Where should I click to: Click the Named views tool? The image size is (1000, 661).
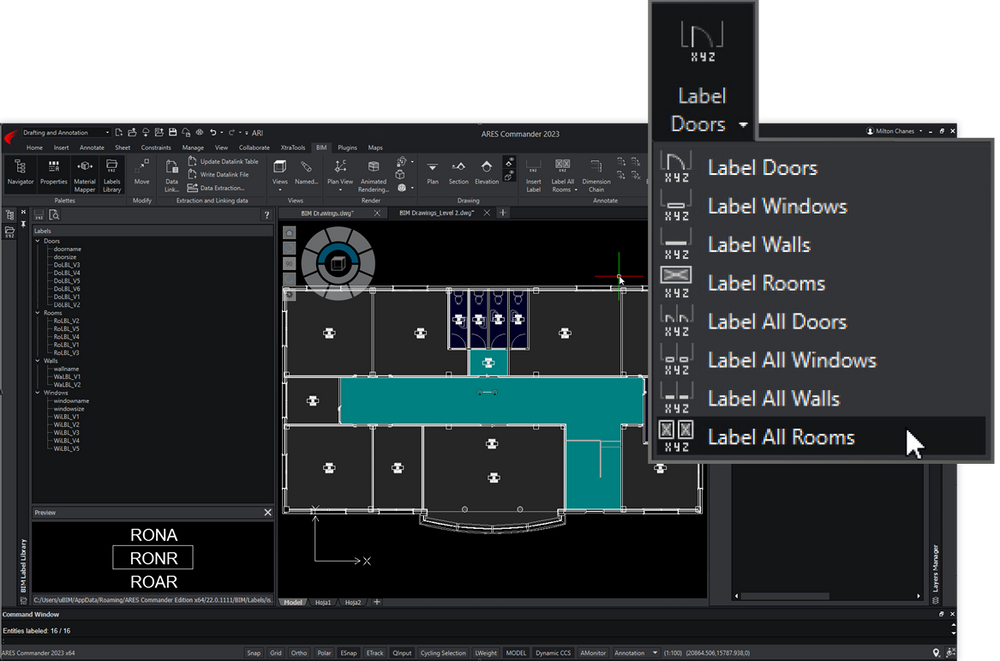[306, 172]
